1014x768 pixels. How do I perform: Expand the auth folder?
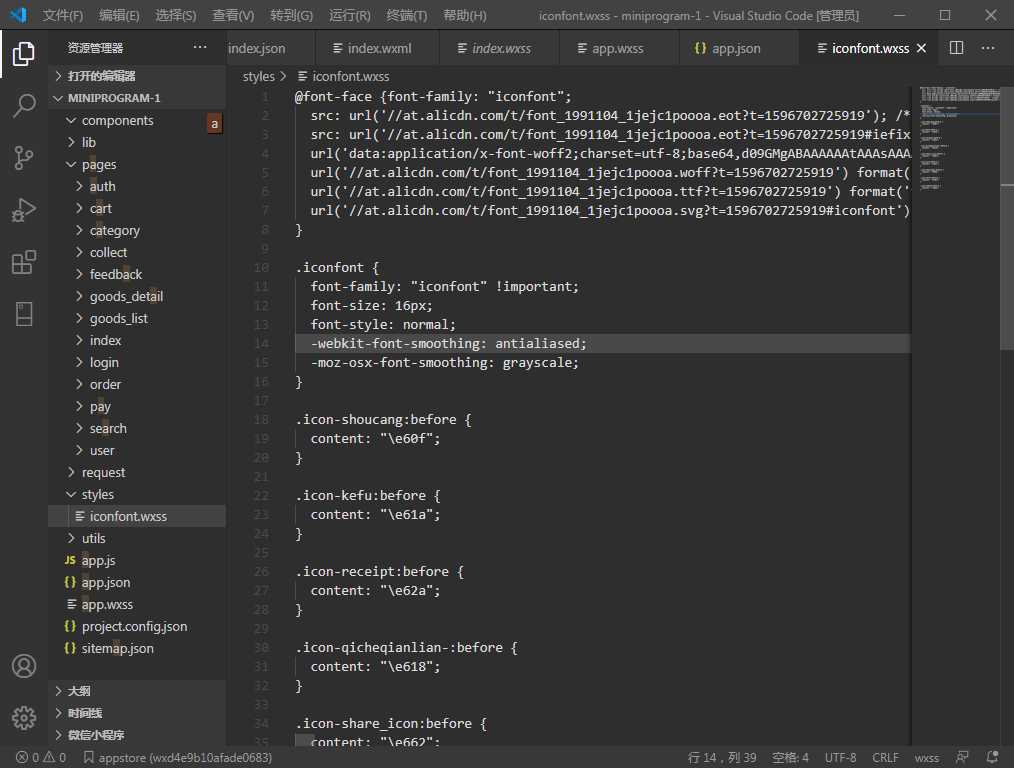(x=137, y=186)
